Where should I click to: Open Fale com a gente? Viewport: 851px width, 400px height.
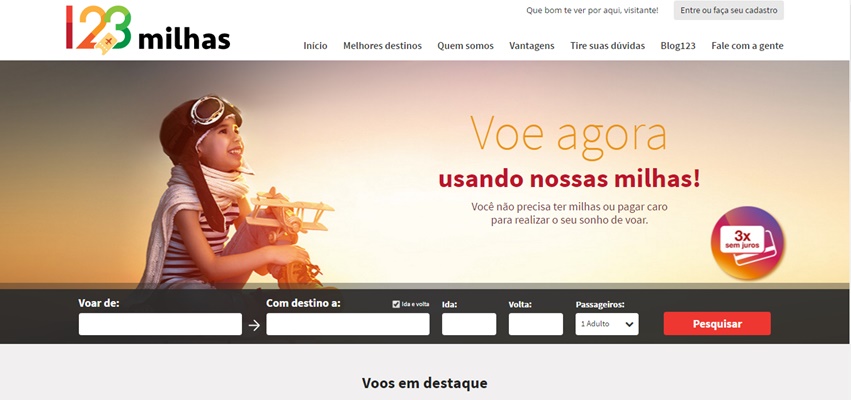point(747,46)
